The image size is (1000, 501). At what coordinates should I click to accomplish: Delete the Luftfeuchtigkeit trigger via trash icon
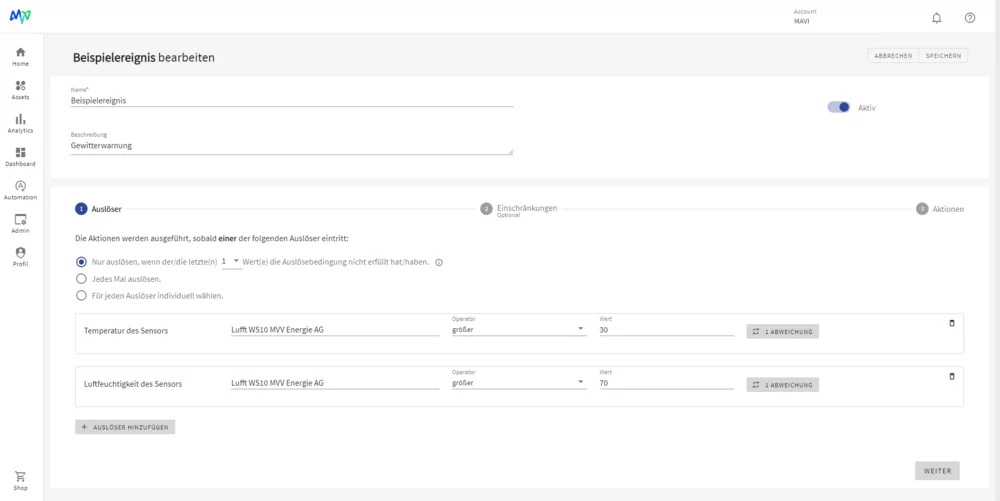tap(952, 376)
